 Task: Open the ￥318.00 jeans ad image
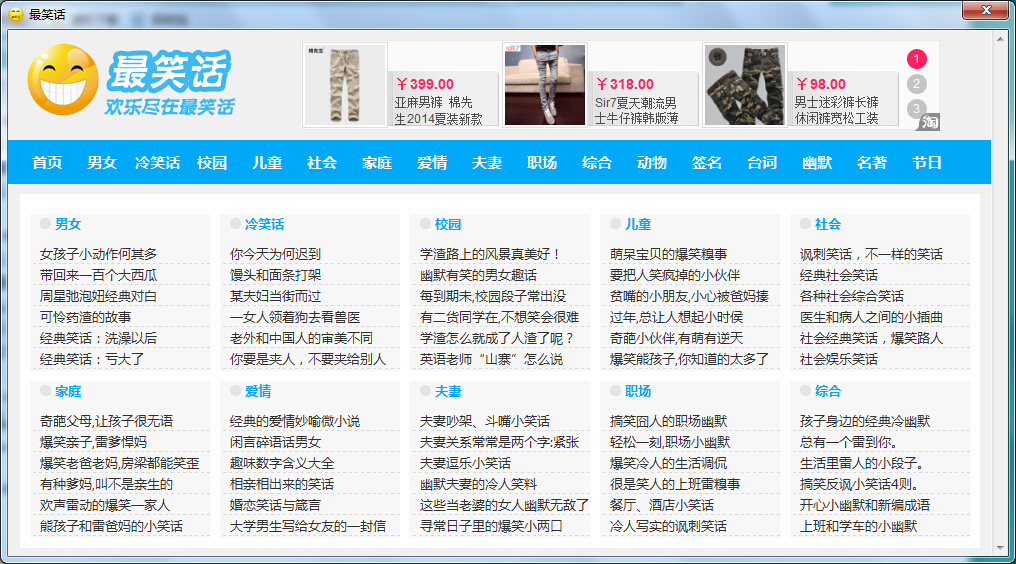point(545,85)
